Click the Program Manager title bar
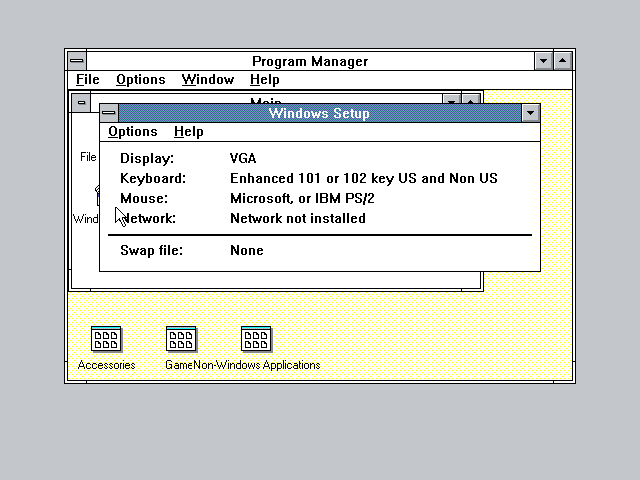The width and height of the screenshot is (640, 480). click(310, 61)
